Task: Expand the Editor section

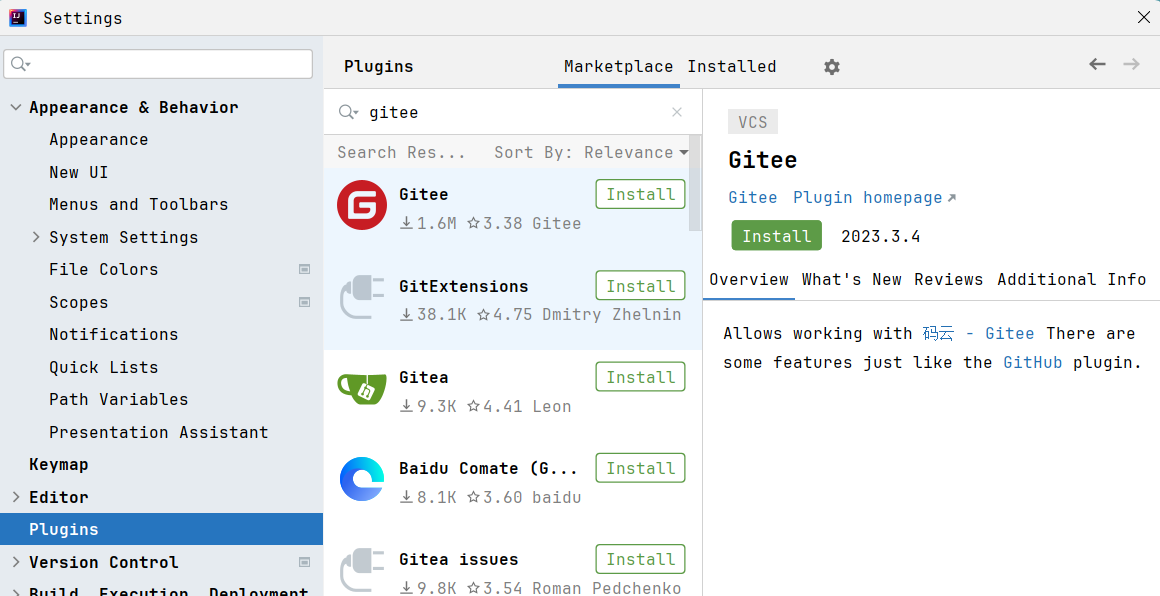Action: pos(16,497)
